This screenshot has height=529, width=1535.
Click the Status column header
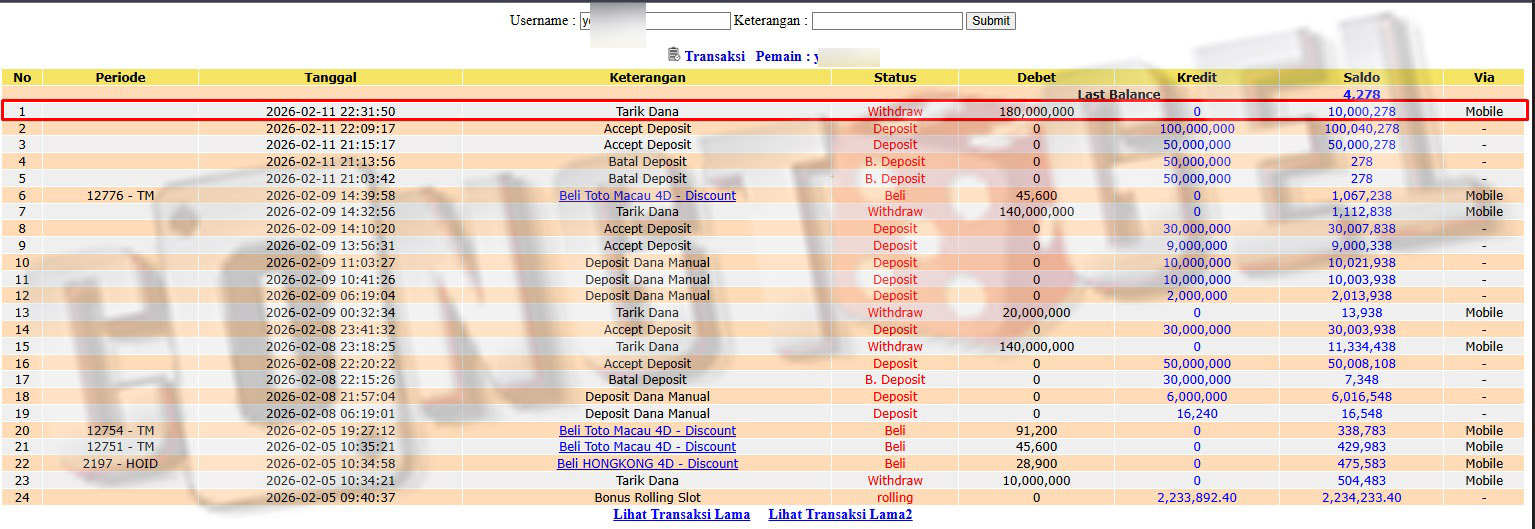(x=894, y=77)
